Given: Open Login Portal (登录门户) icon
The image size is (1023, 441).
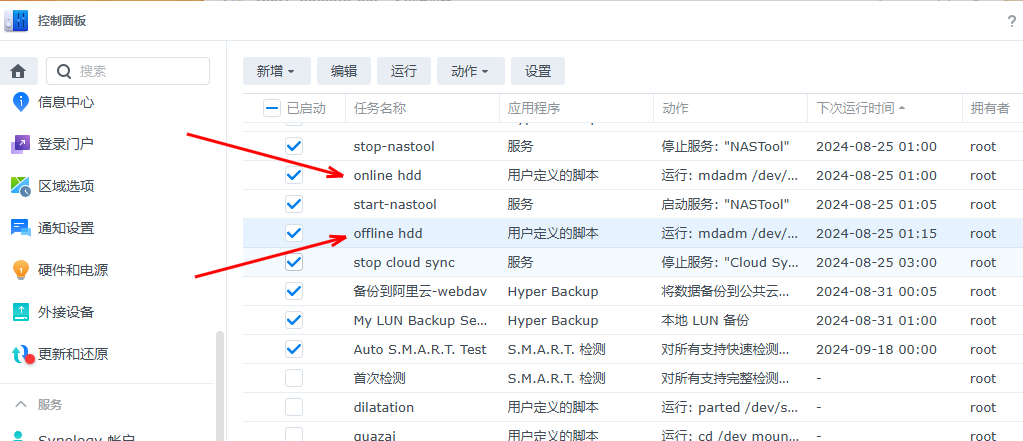Looking at the screenshot, I should [21, 144].
